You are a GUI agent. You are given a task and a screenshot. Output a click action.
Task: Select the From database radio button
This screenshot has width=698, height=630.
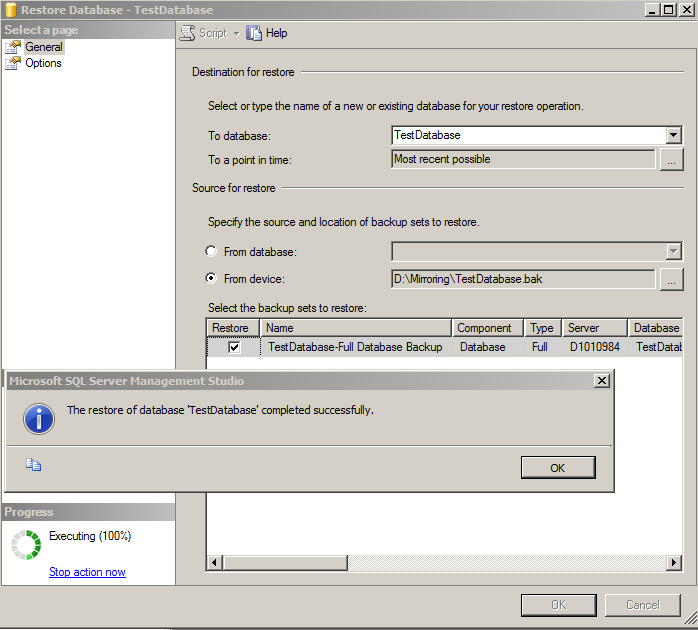pos(211,251)
